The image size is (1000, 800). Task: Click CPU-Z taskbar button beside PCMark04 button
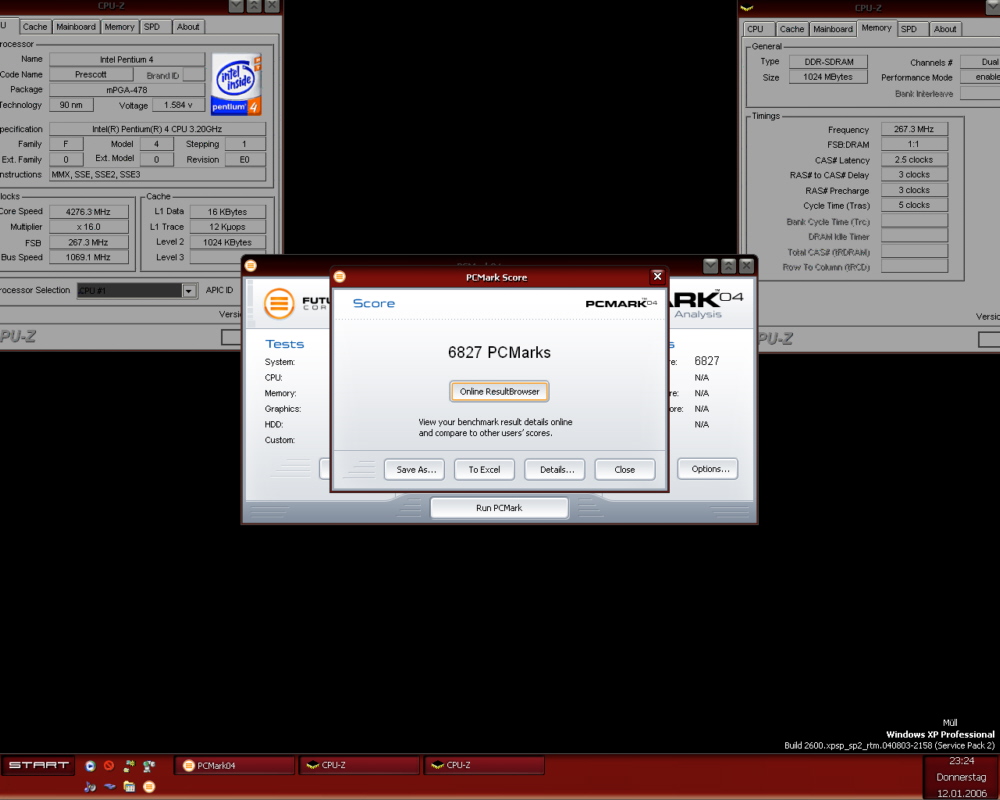(x=359, y=766)
